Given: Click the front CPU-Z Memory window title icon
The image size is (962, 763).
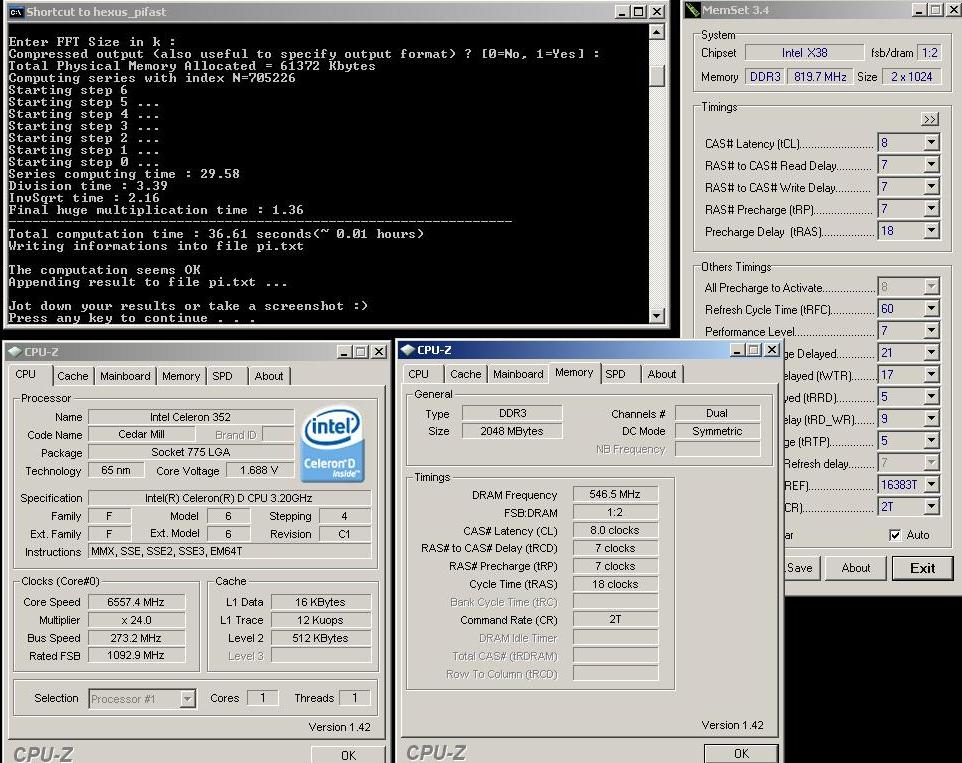Looking at the screenshot, I should coord(407,350).
